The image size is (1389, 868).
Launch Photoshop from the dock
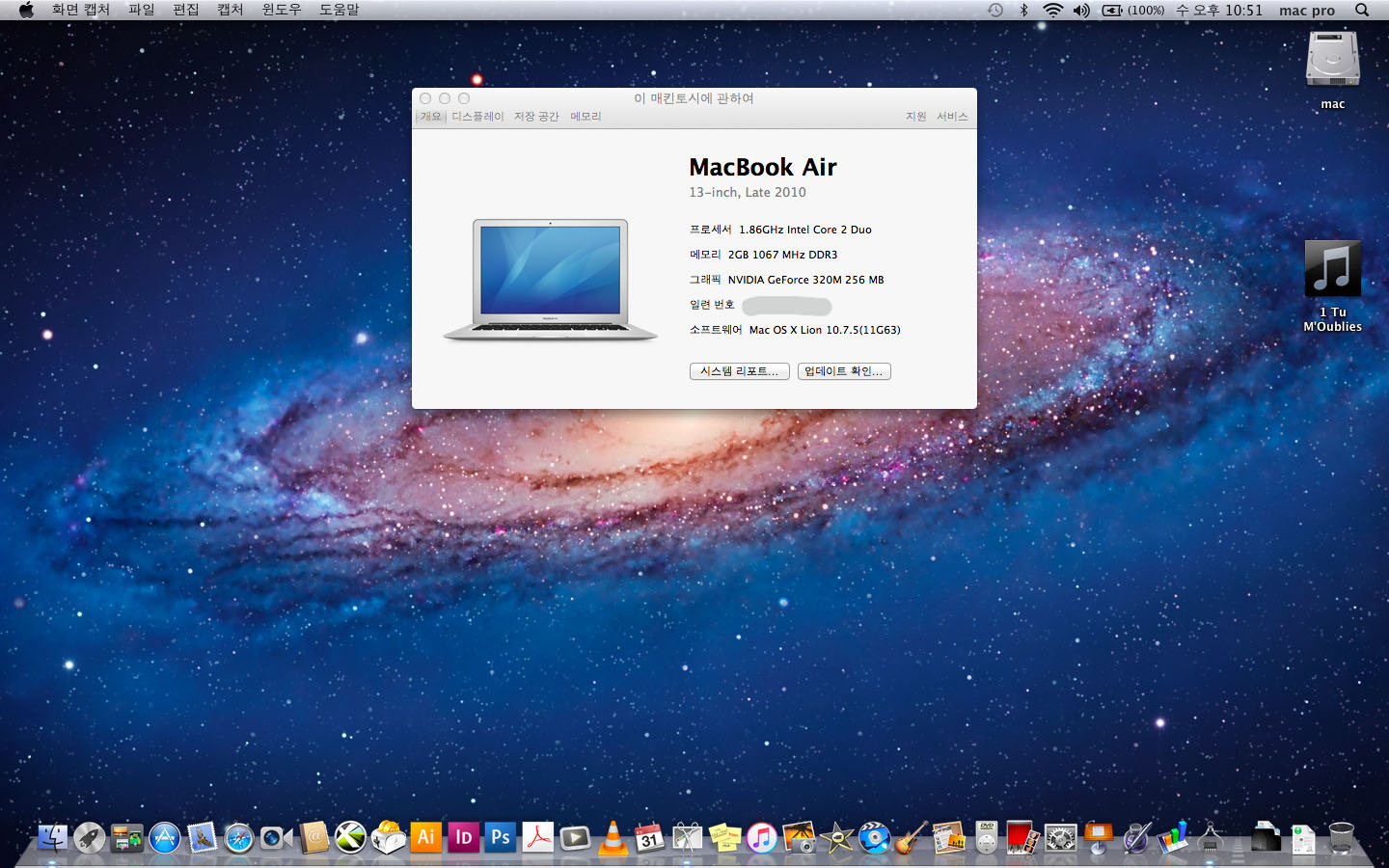tap(500, 837)
